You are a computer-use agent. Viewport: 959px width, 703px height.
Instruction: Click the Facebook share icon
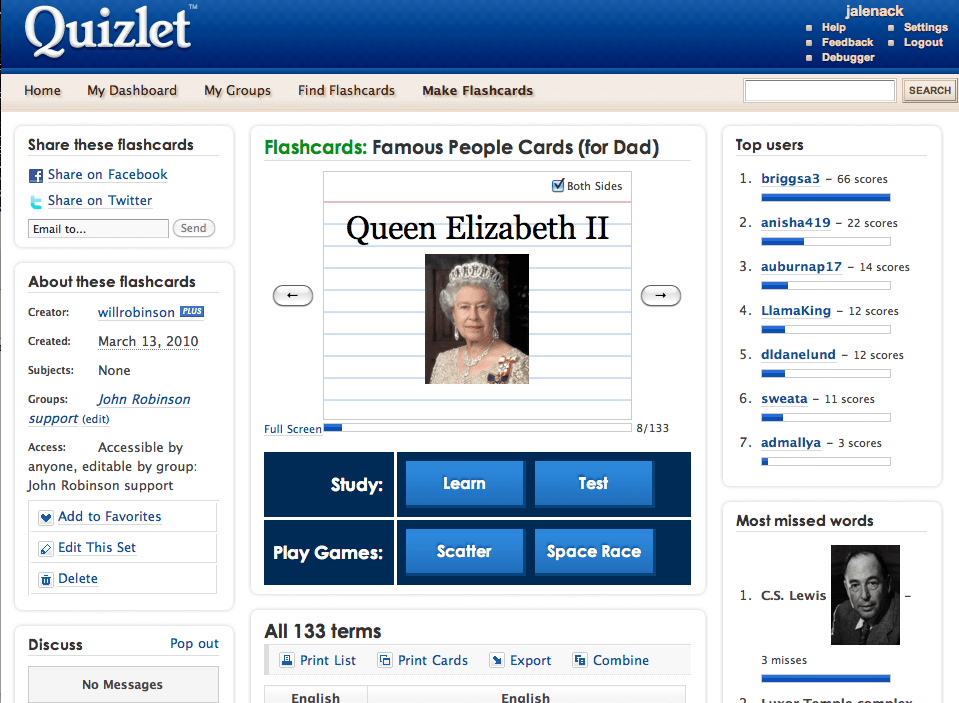pos(36,175)
